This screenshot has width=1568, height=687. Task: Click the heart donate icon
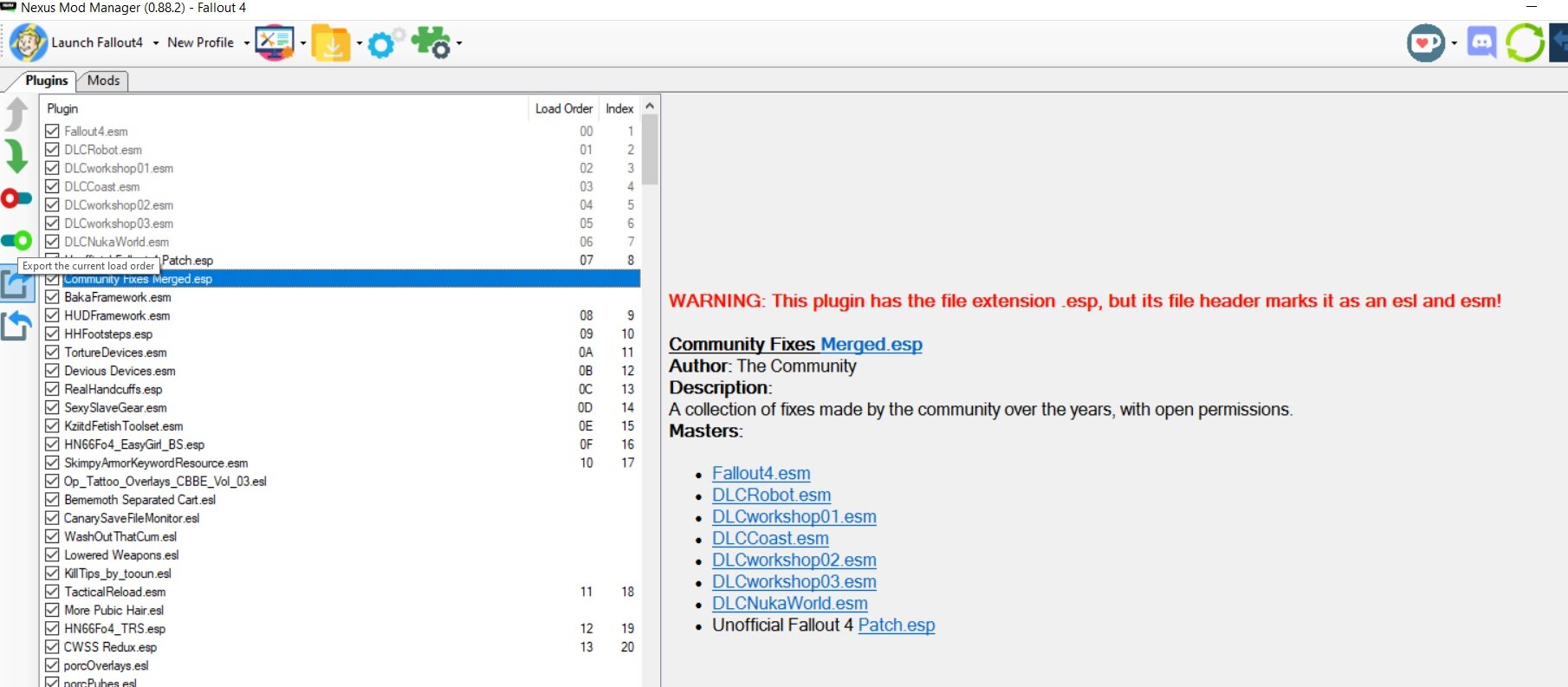pyautogui.click(x=1426, y=42)
